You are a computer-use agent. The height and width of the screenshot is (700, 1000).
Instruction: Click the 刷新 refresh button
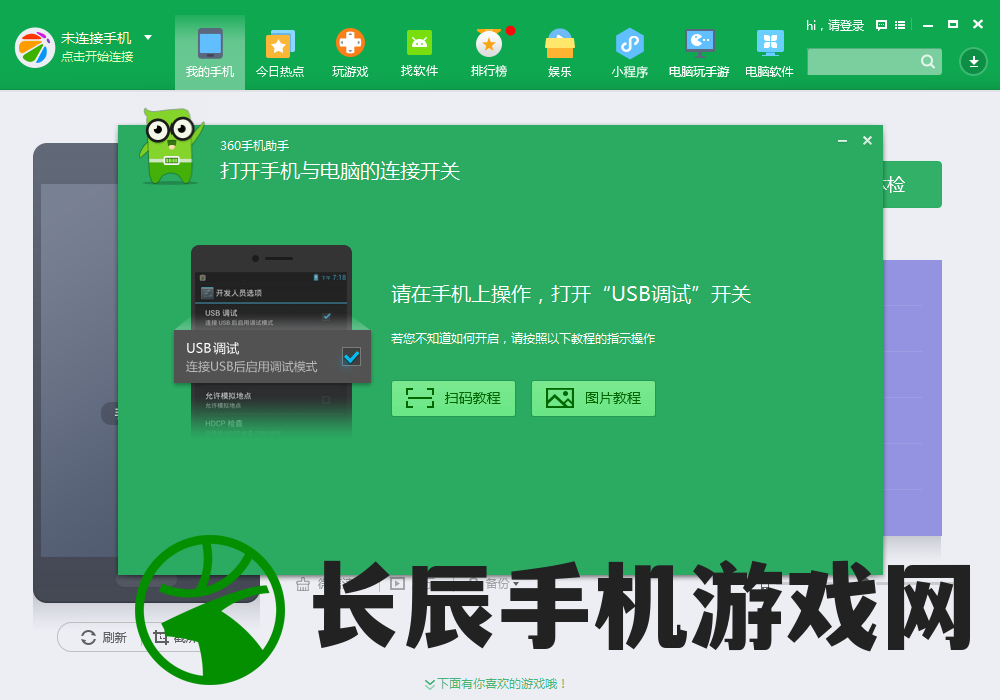click(104, 638)
